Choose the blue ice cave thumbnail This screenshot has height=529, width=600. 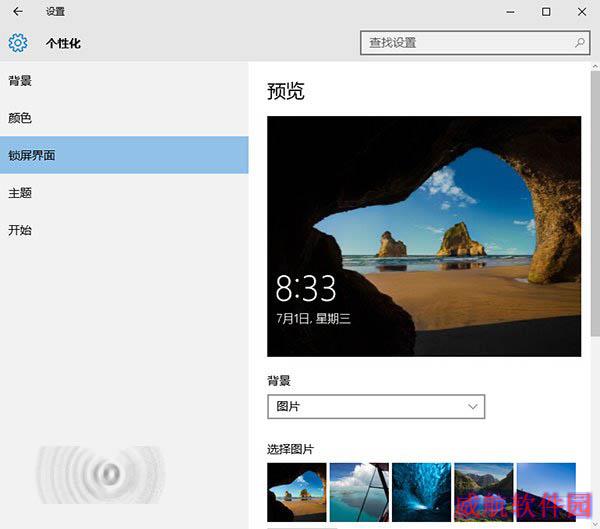pyautogui.click(x=421, y=492)
